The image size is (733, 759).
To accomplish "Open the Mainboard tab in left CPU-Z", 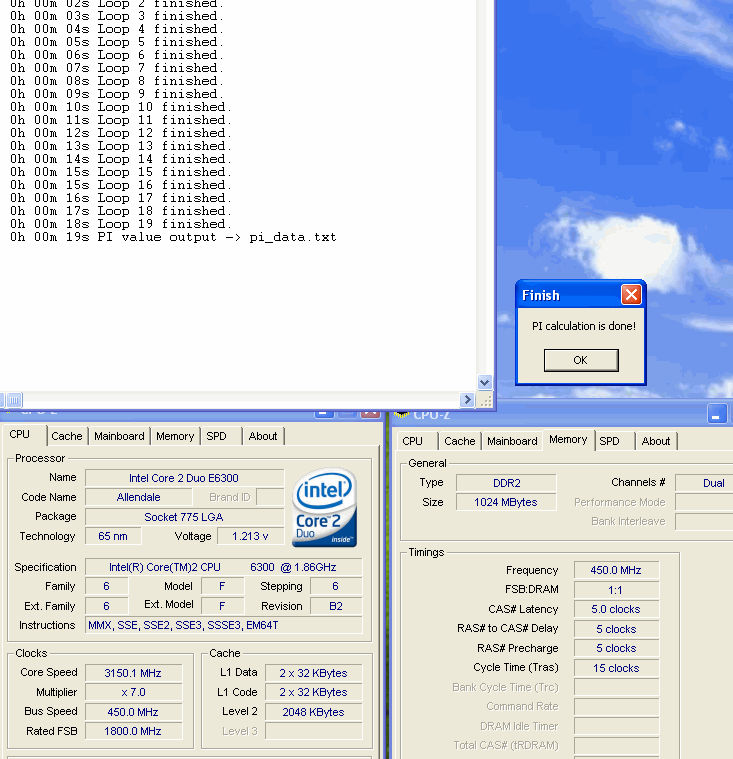I will [119, 436].
